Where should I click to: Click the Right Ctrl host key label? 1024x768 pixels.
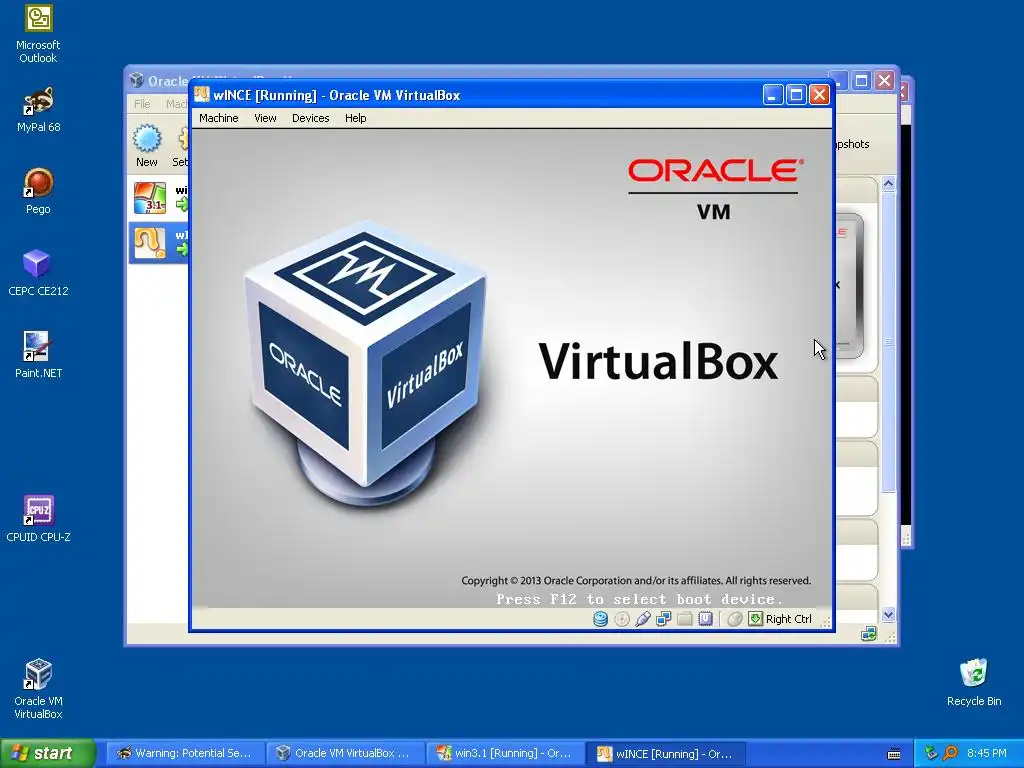pyautogui.click(x=789, y=619)
